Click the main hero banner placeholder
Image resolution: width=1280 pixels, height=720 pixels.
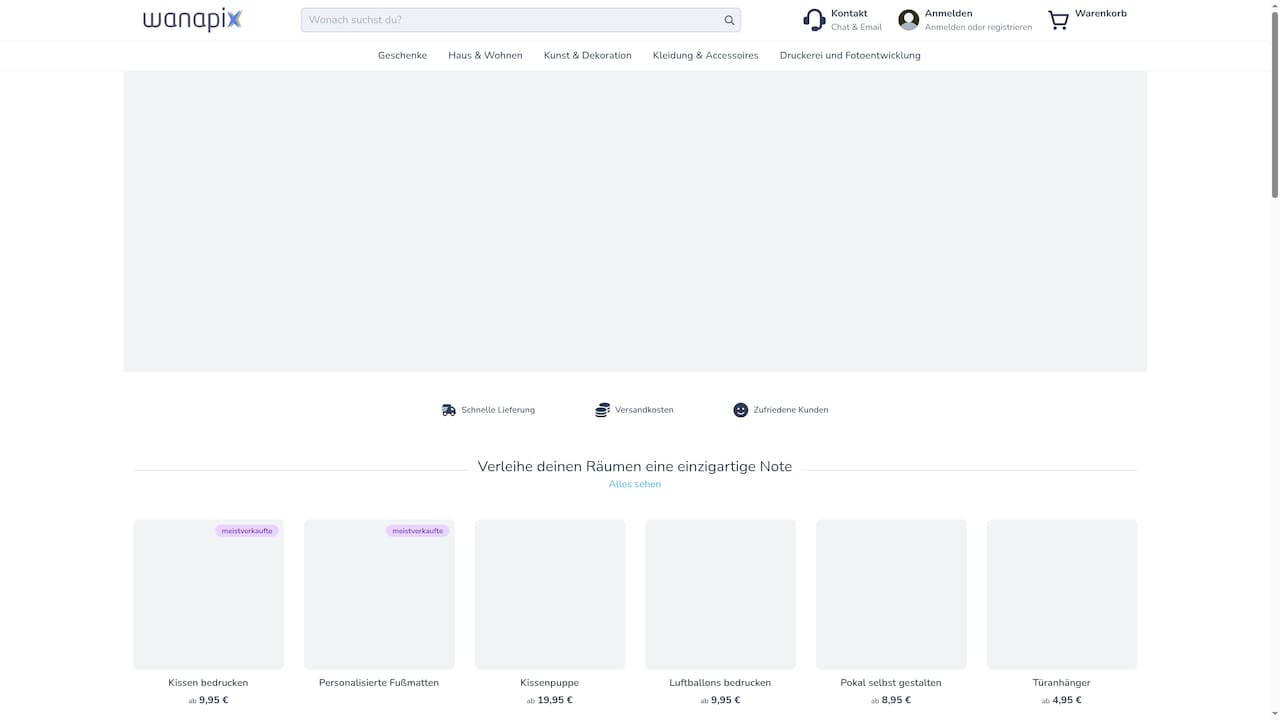coord(635,222)
